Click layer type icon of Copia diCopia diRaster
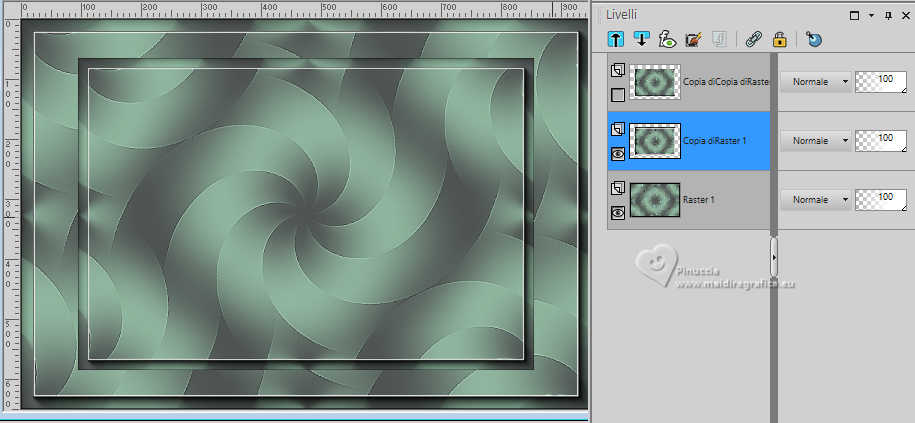The height and width of the screenshot is (423, 915). coord(618,71)
